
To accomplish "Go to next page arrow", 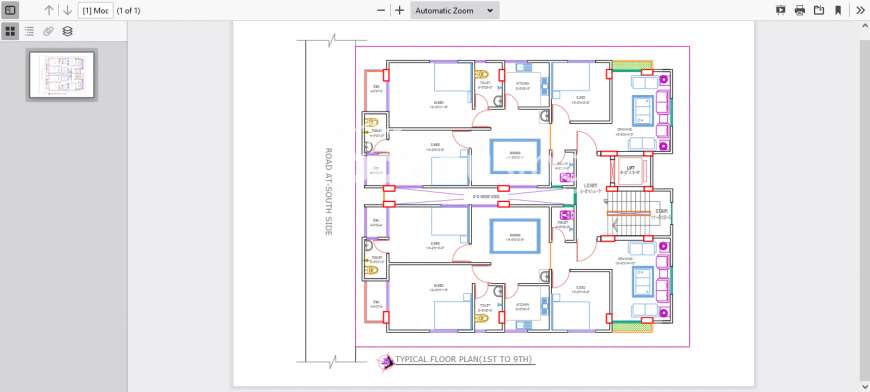I will click(67, 10).
